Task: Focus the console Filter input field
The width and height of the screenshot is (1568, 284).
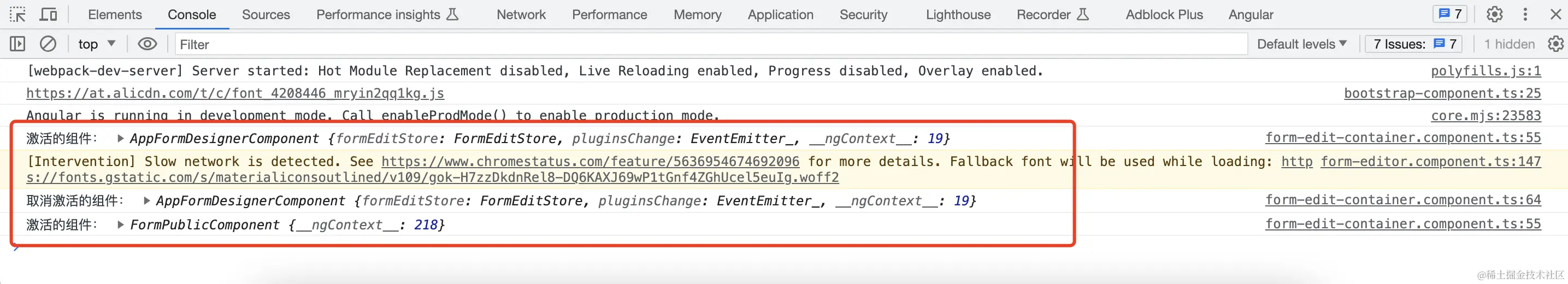Action: (x=711, y=44)
